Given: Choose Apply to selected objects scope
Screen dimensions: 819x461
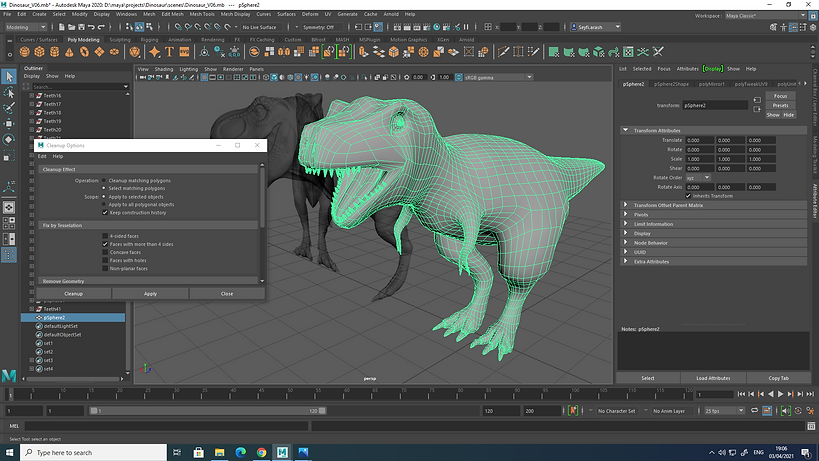Looking at the screenshot, I should pyautogui.click(x=104, y=197).
